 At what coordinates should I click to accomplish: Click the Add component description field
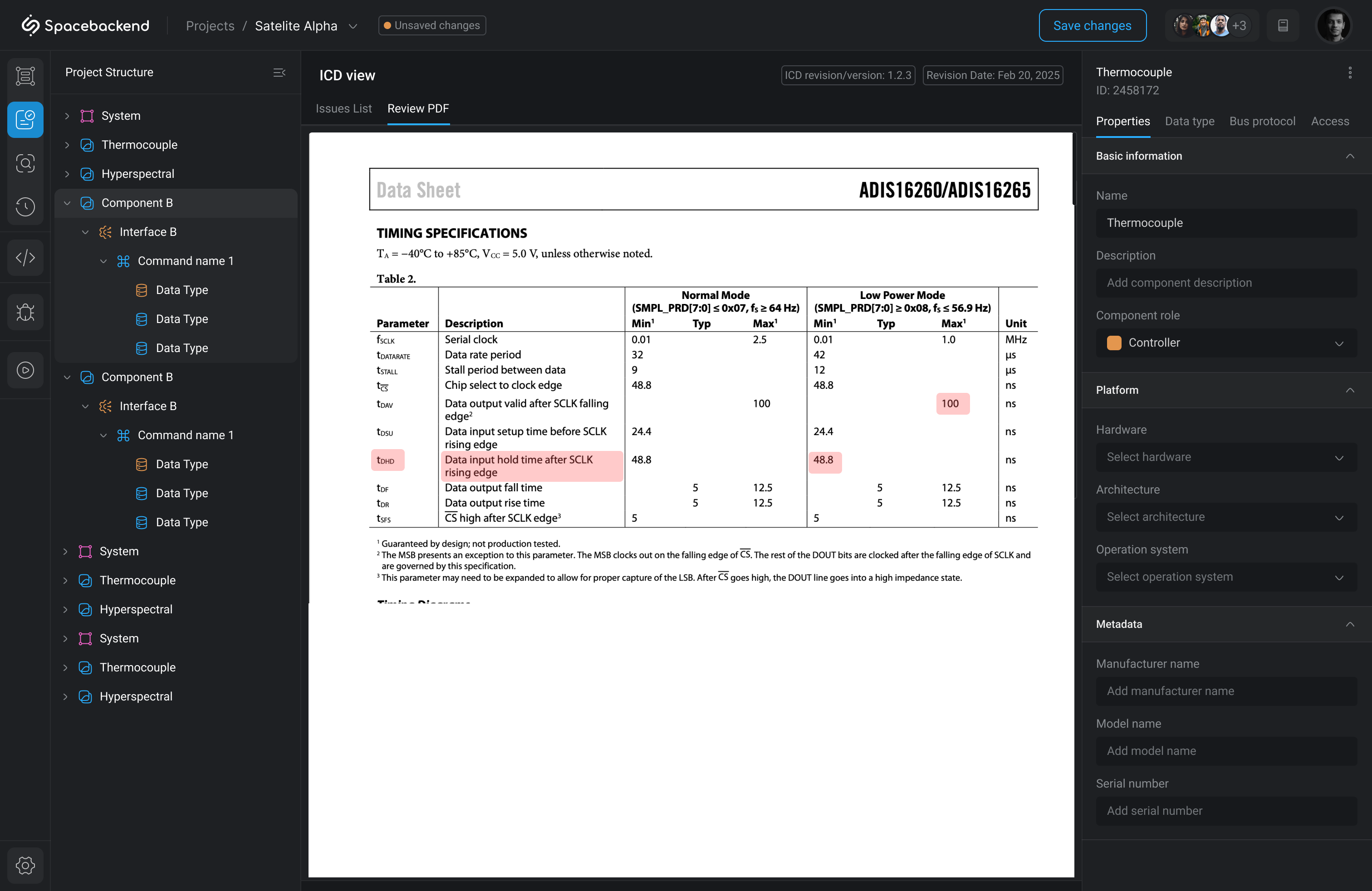click(1226, 283)
